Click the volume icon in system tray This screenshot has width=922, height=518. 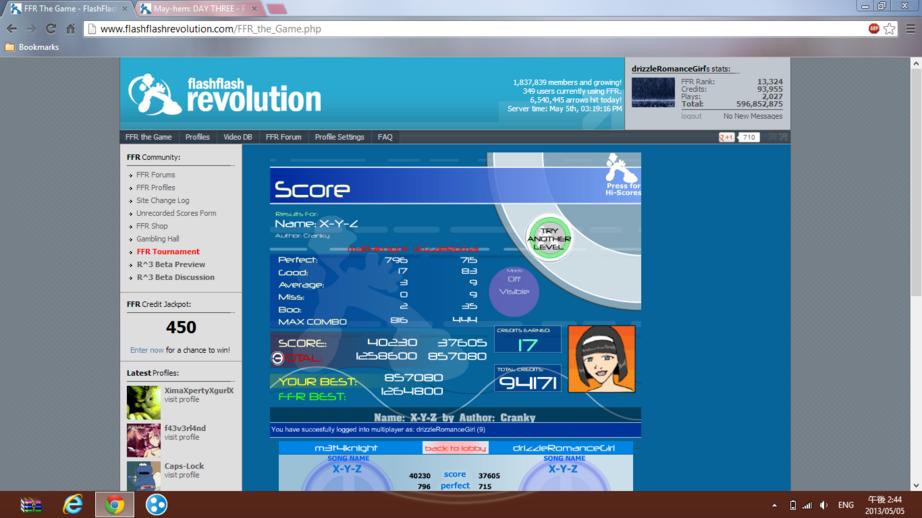(824, 505)
